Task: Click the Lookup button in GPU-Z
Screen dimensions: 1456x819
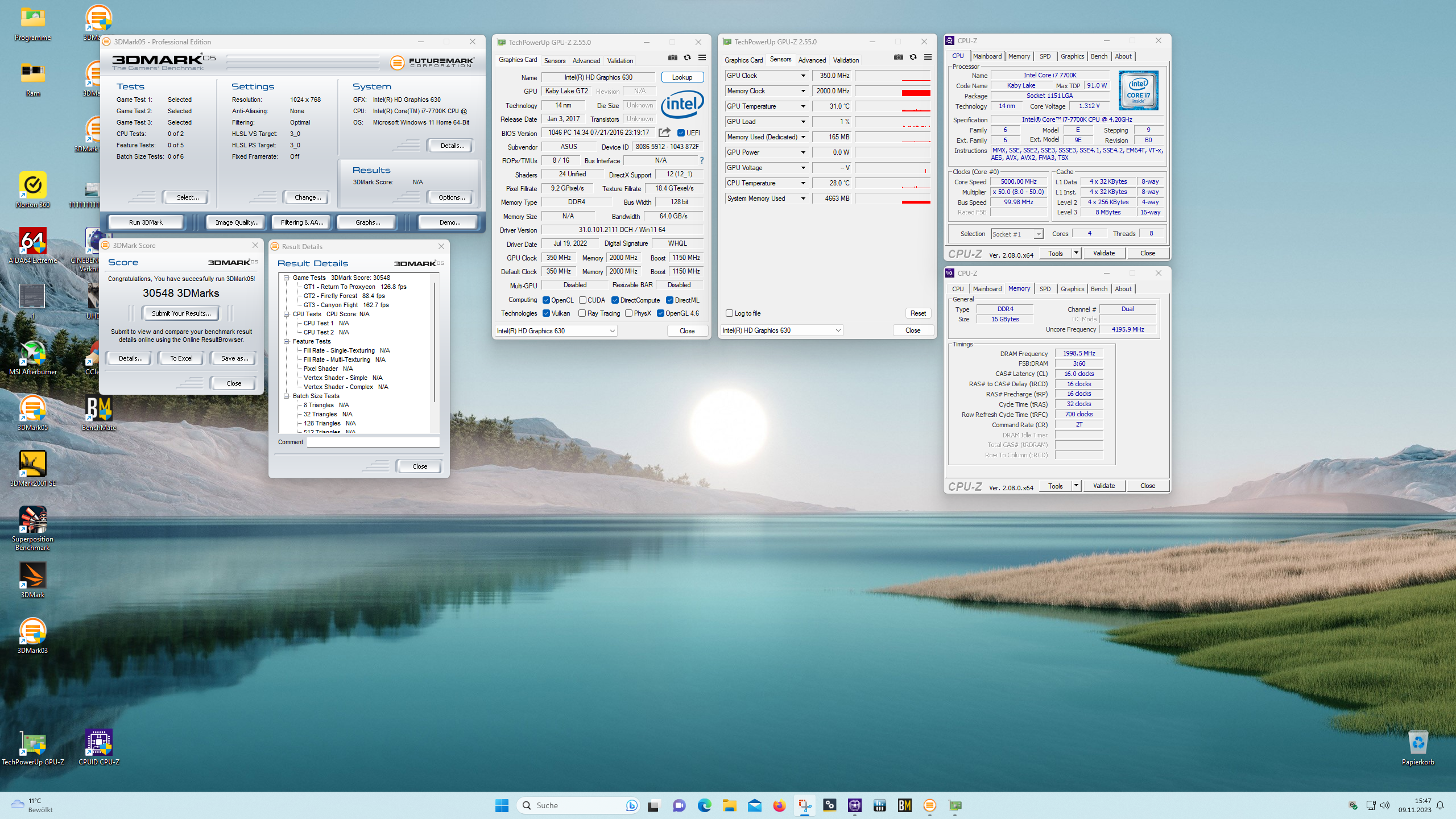Action: click(x=682, y=77)
